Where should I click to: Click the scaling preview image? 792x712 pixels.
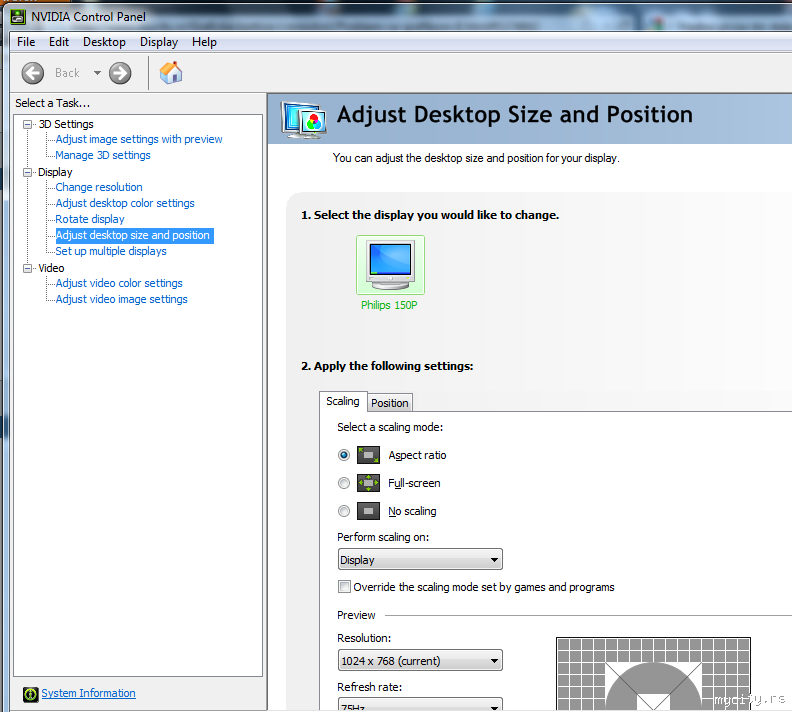click(653, 674)
